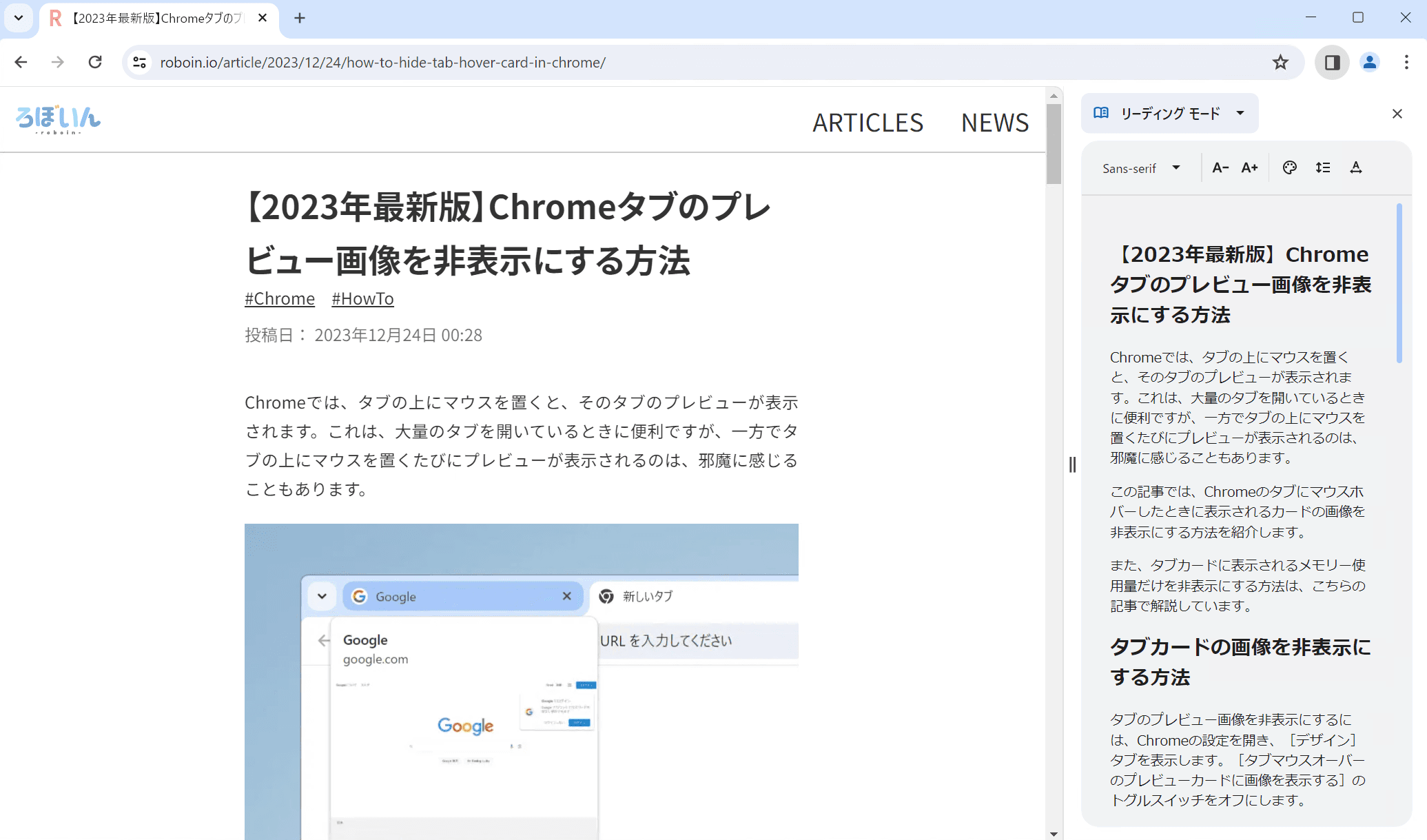The height and width of the screenshot is (840, 1427).
Task: Open the tab search dropdown arrow
Action: (19, 18)
